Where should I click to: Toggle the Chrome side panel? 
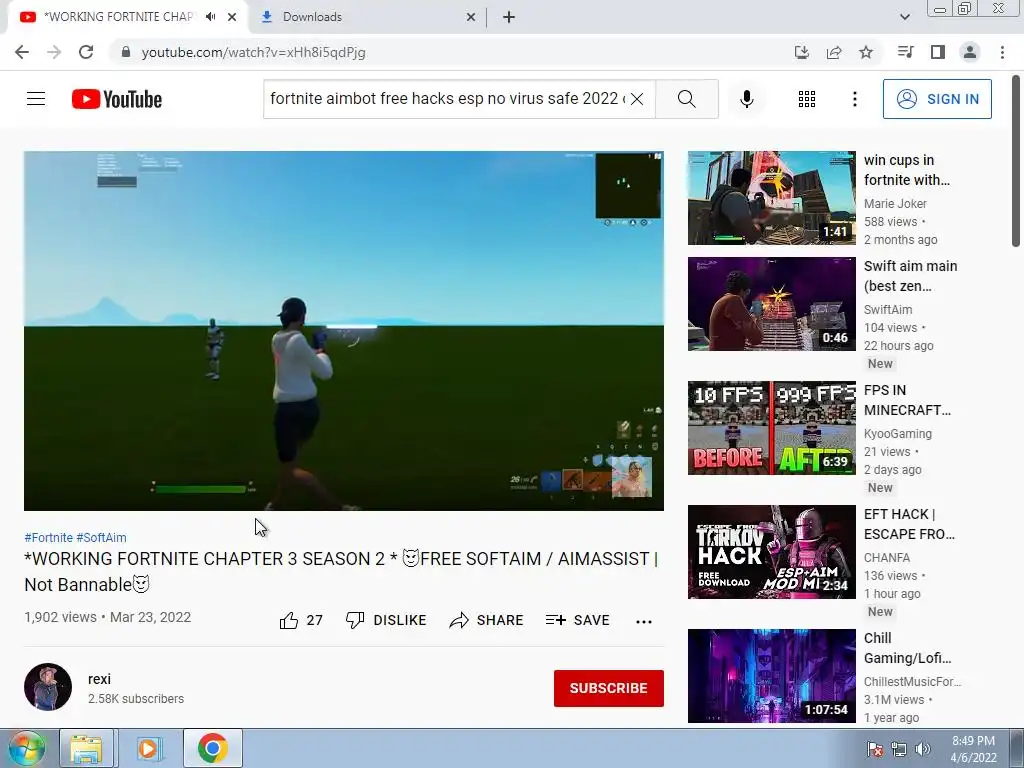(x=938, y=52)
